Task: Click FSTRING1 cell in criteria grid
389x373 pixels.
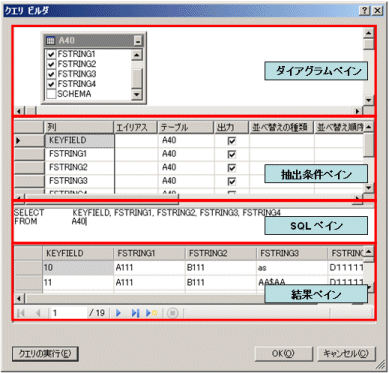Action: pos(79,154)
